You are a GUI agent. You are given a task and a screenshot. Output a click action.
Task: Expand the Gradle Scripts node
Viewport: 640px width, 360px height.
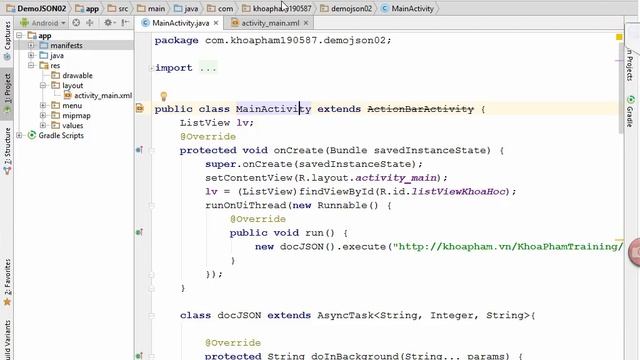(x=19, y=135)
